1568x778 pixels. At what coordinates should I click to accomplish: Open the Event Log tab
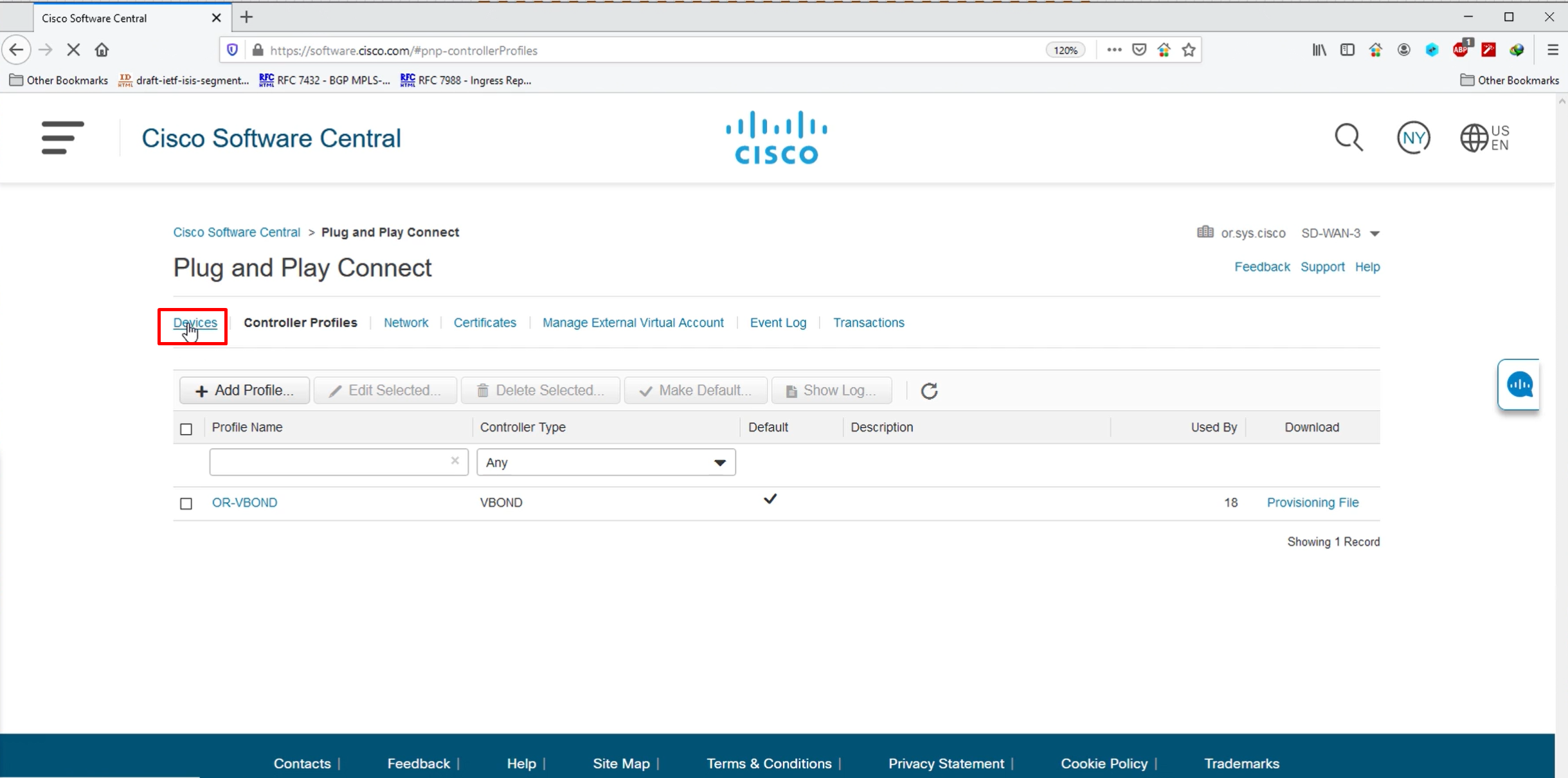point(778,323)
